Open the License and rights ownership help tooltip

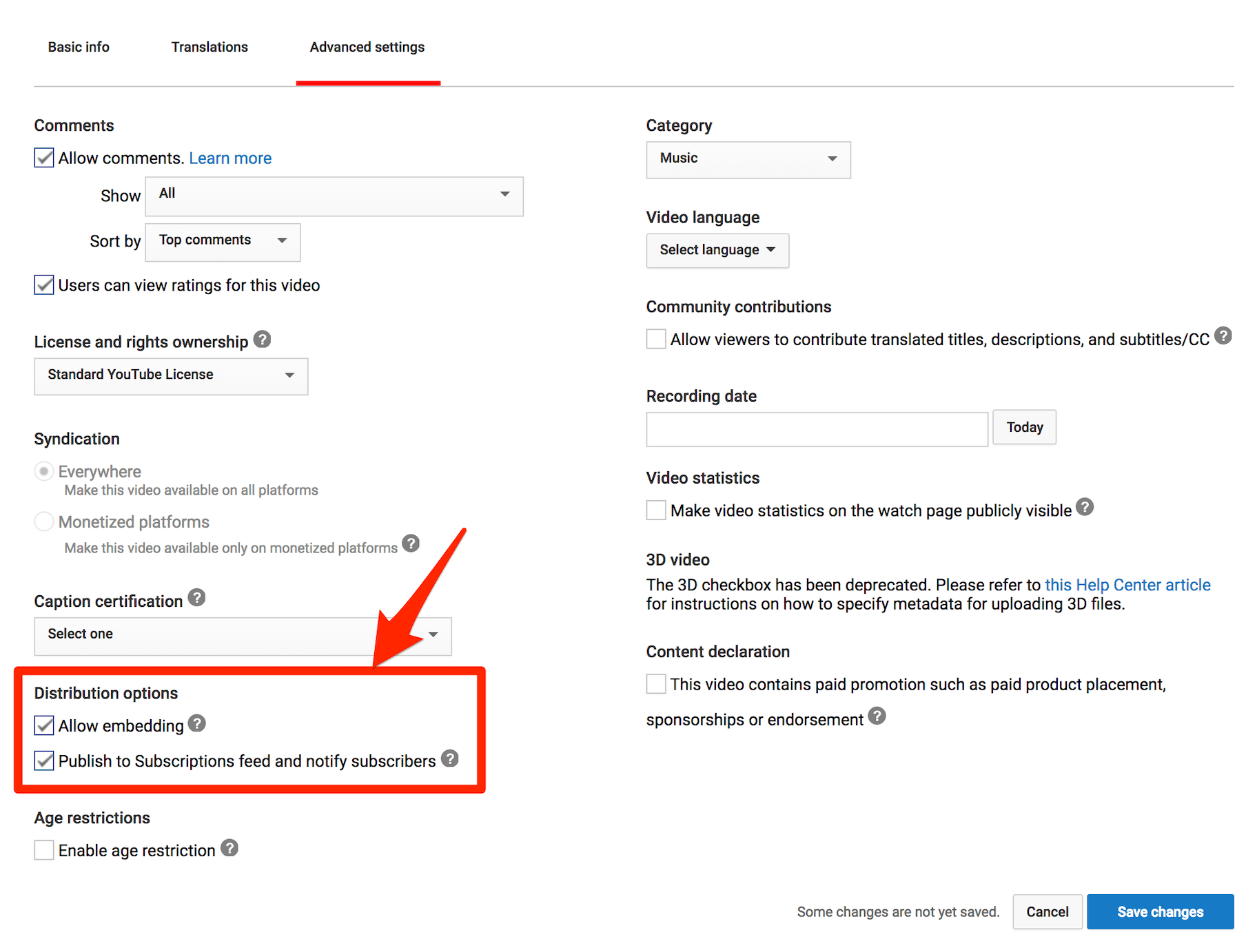coord(262,339)
